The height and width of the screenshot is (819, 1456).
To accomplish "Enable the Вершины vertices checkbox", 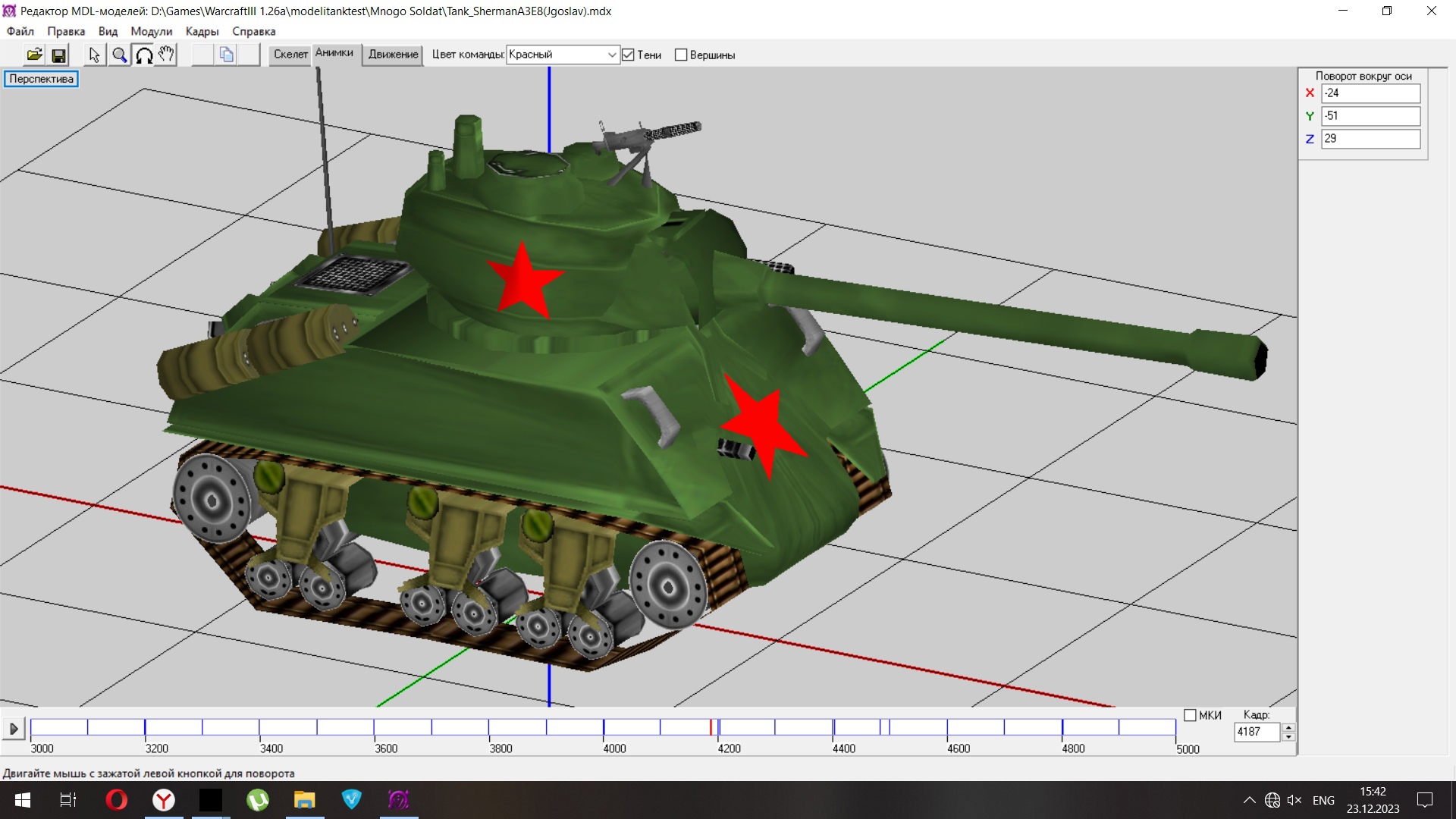I will pyautogui.click(x=681, y=55).
